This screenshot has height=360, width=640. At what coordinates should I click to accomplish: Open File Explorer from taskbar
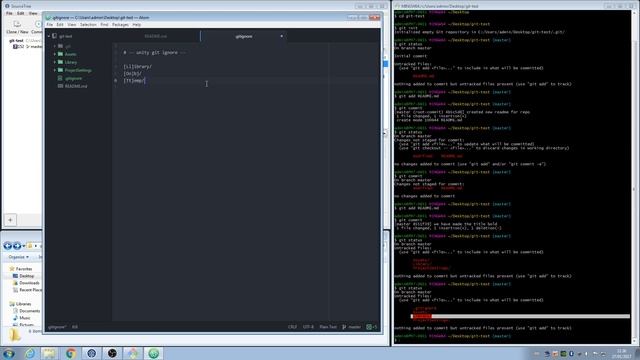(x=50, y=353)
